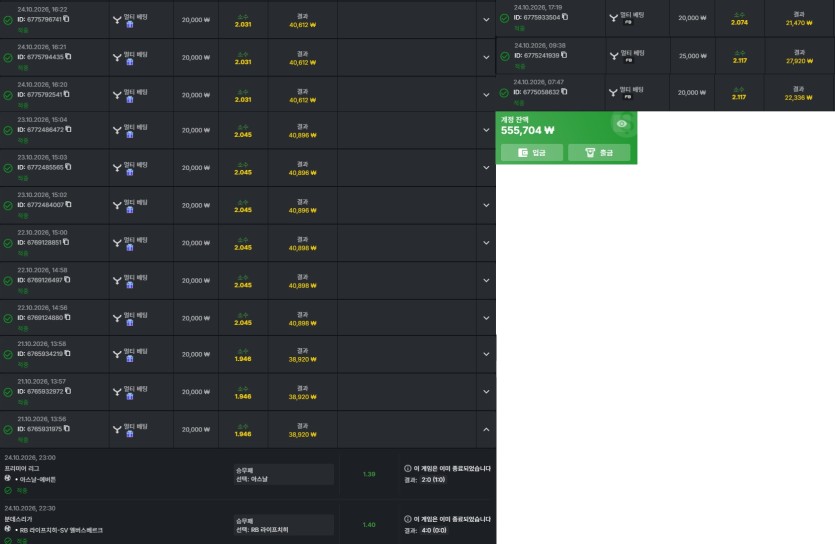Click soccer ball icon next to 아스날-에버튼

point(7,479)
